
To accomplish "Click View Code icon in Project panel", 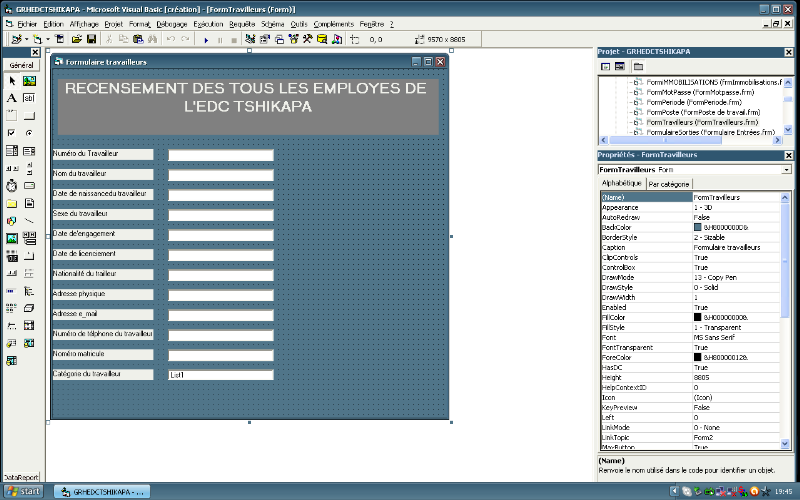I will (x=606, y=66).
